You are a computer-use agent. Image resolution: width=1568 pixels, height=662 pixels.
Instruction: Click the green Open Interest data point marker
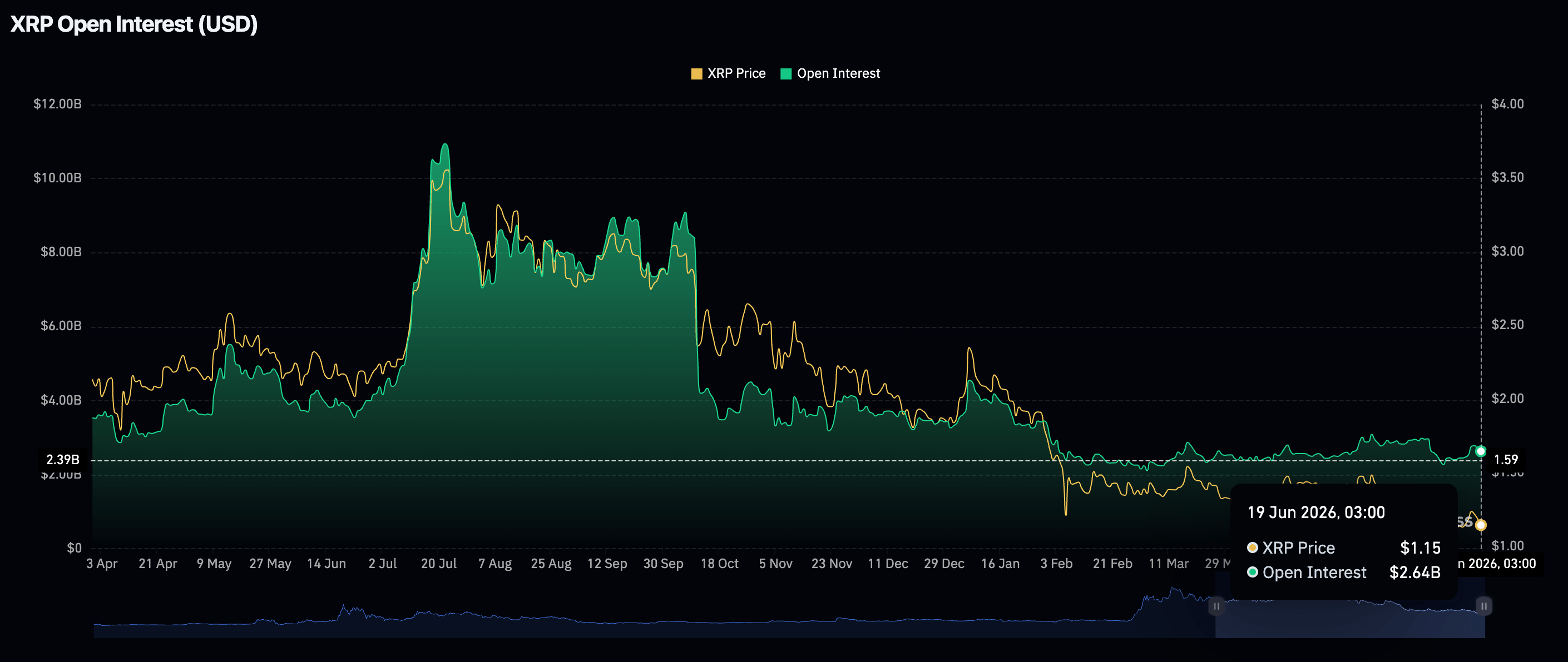click(1481, 451)
